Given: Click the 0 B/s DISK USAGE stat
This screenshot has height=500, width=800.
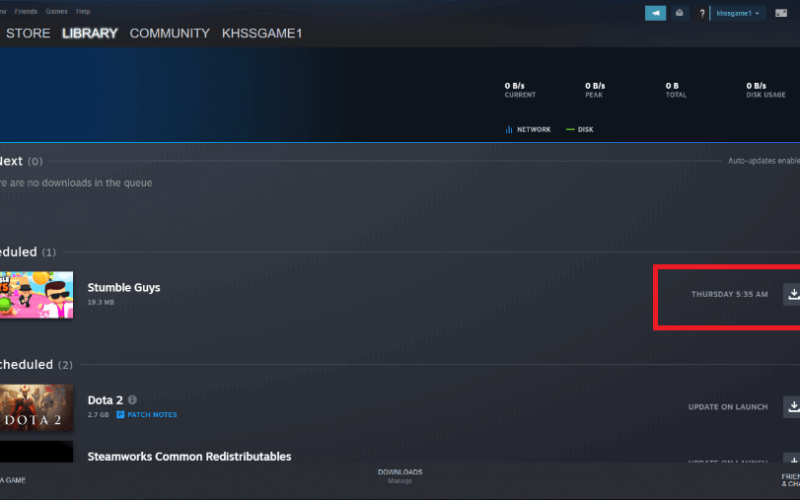Looking at the screenshot, I should (766, 90).
